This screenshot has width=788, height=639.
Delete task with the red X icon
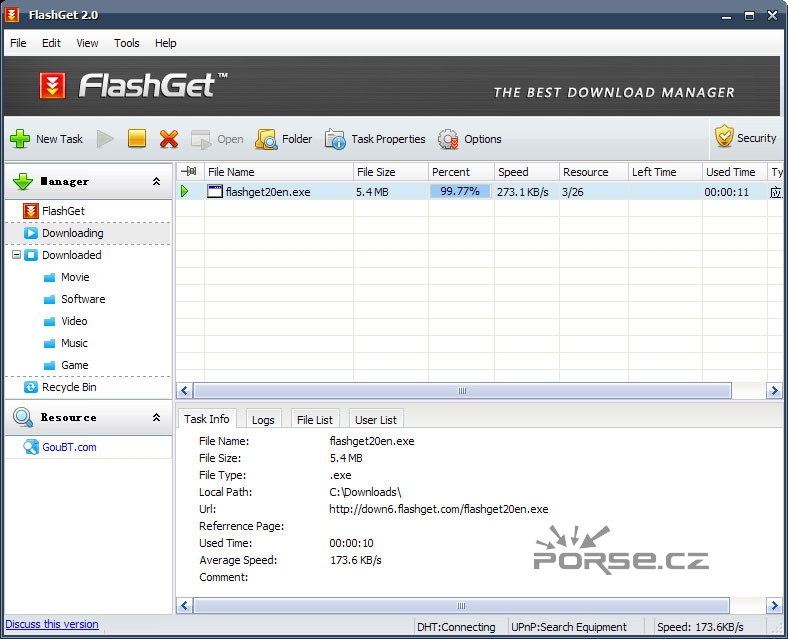tap(169, 139)
